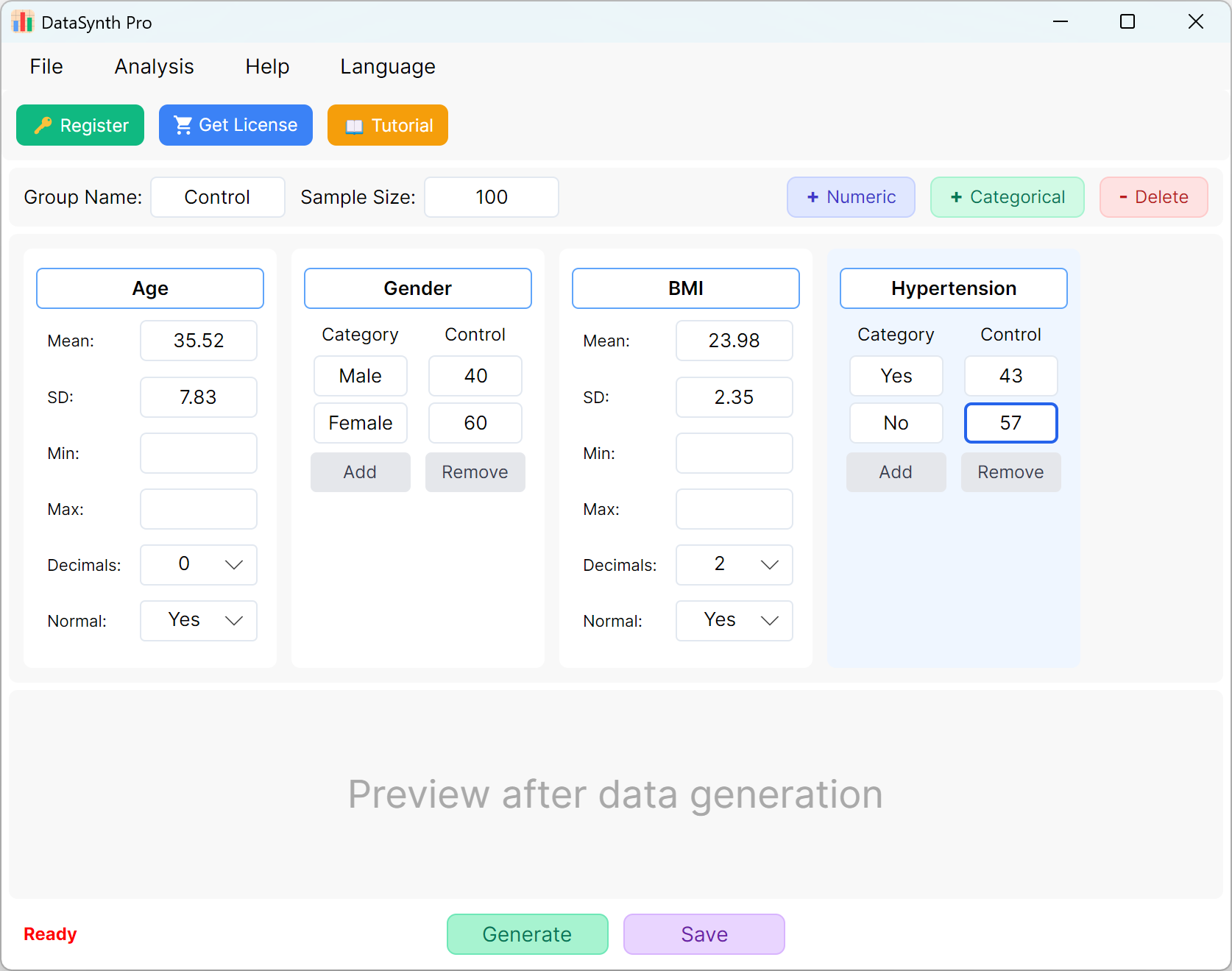The width and height of the screenshot is (1232, 971).
Task: Click the Hypertension variable name field
Action: click(954, 288)
